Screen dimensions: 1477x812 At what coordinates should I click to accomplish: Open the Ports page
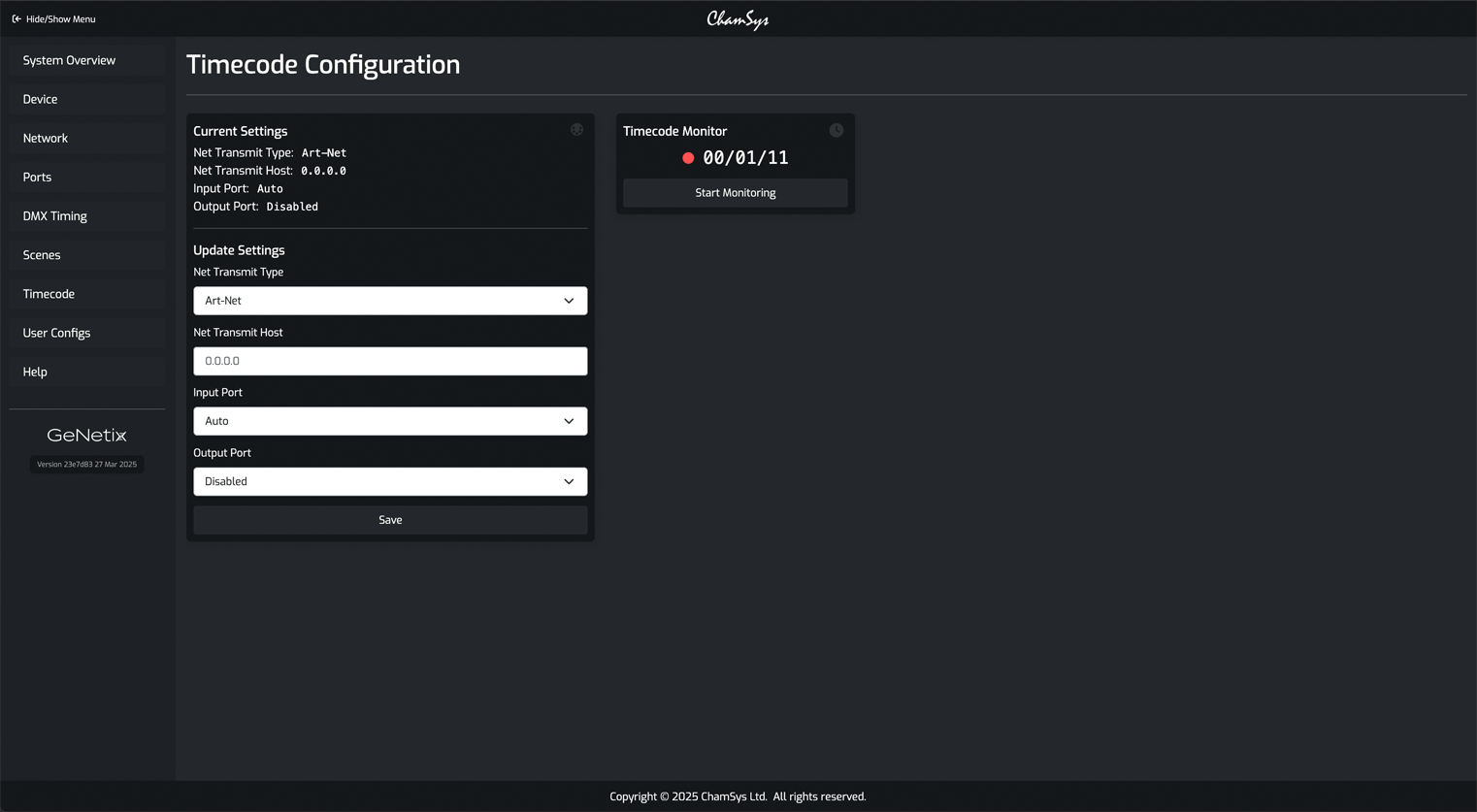pos(37,178)
